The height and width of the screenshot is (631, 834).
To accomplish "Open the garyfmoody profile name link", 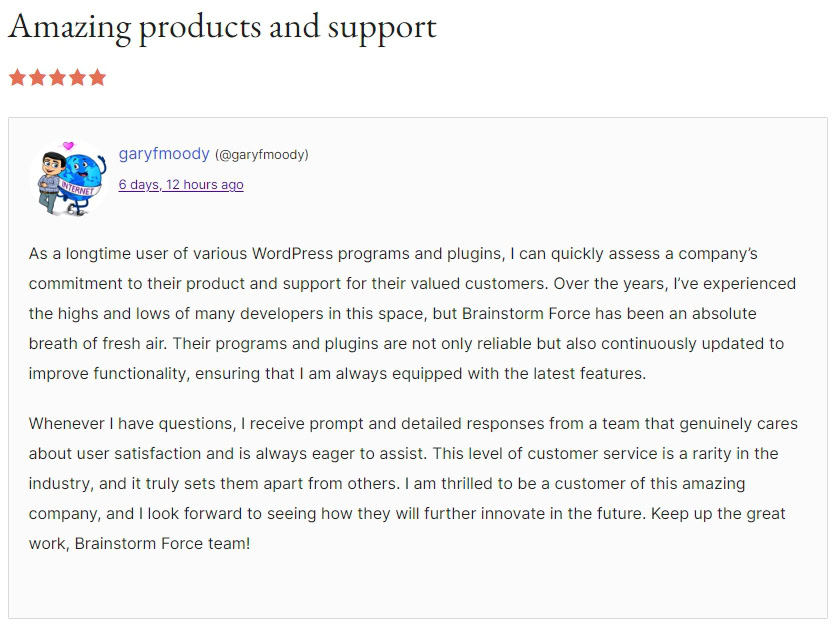I will tap(164, 154).
